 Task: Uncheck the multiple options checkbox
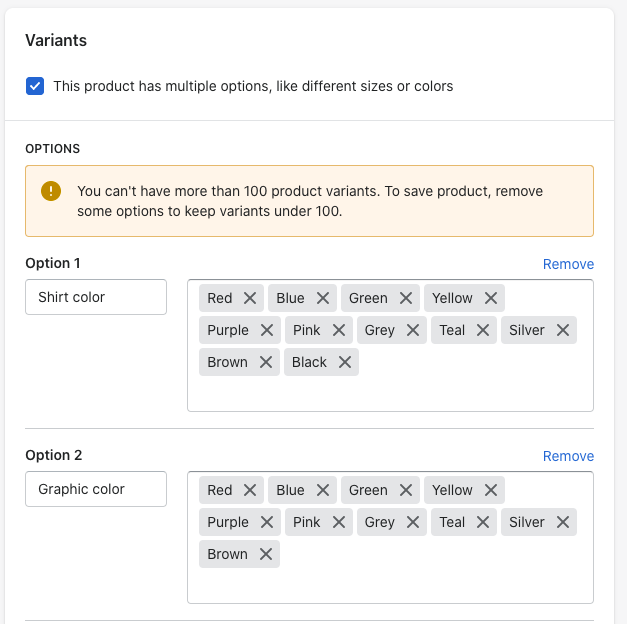click(35, 86)
